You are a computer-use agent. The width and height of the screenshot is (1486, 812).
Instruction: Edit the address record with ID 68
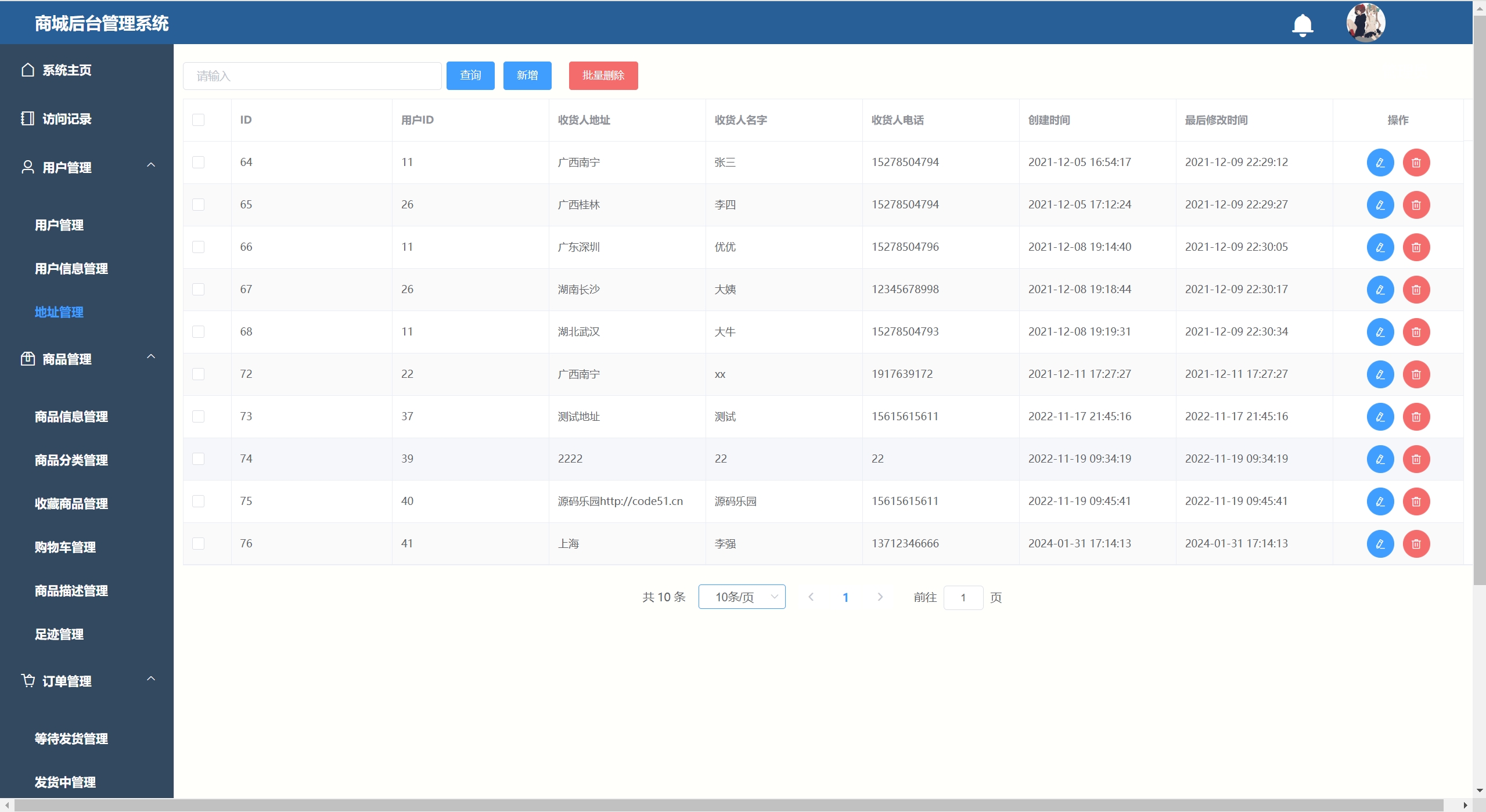tap(1380, 332)
